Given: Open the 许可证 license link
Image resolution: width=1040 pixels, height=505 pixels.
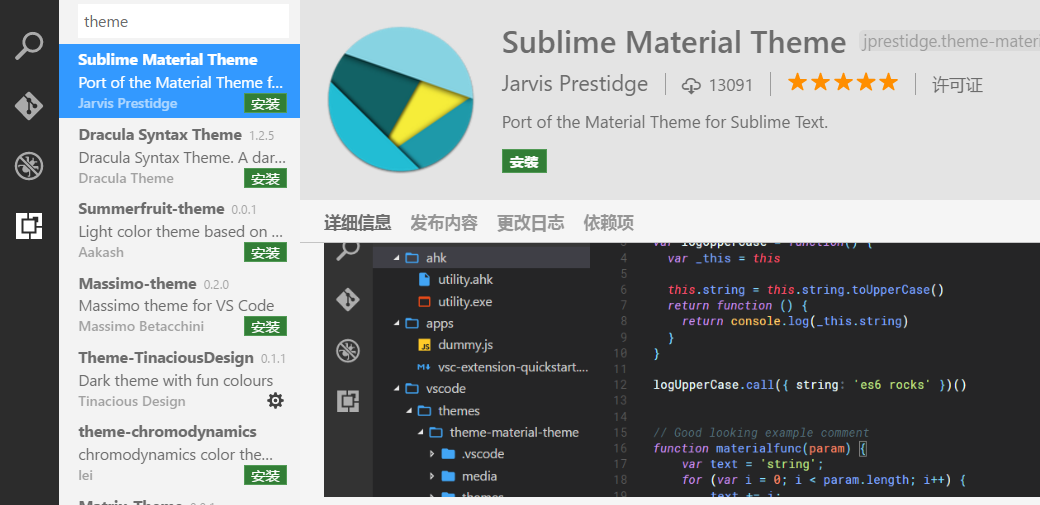Looking at the screenshot, I should [x=957, y=85].
